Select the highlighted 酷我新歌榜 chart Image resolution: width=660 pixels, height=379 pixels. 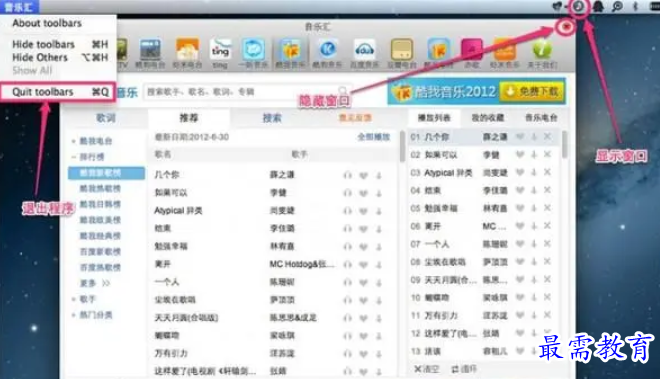106,173
